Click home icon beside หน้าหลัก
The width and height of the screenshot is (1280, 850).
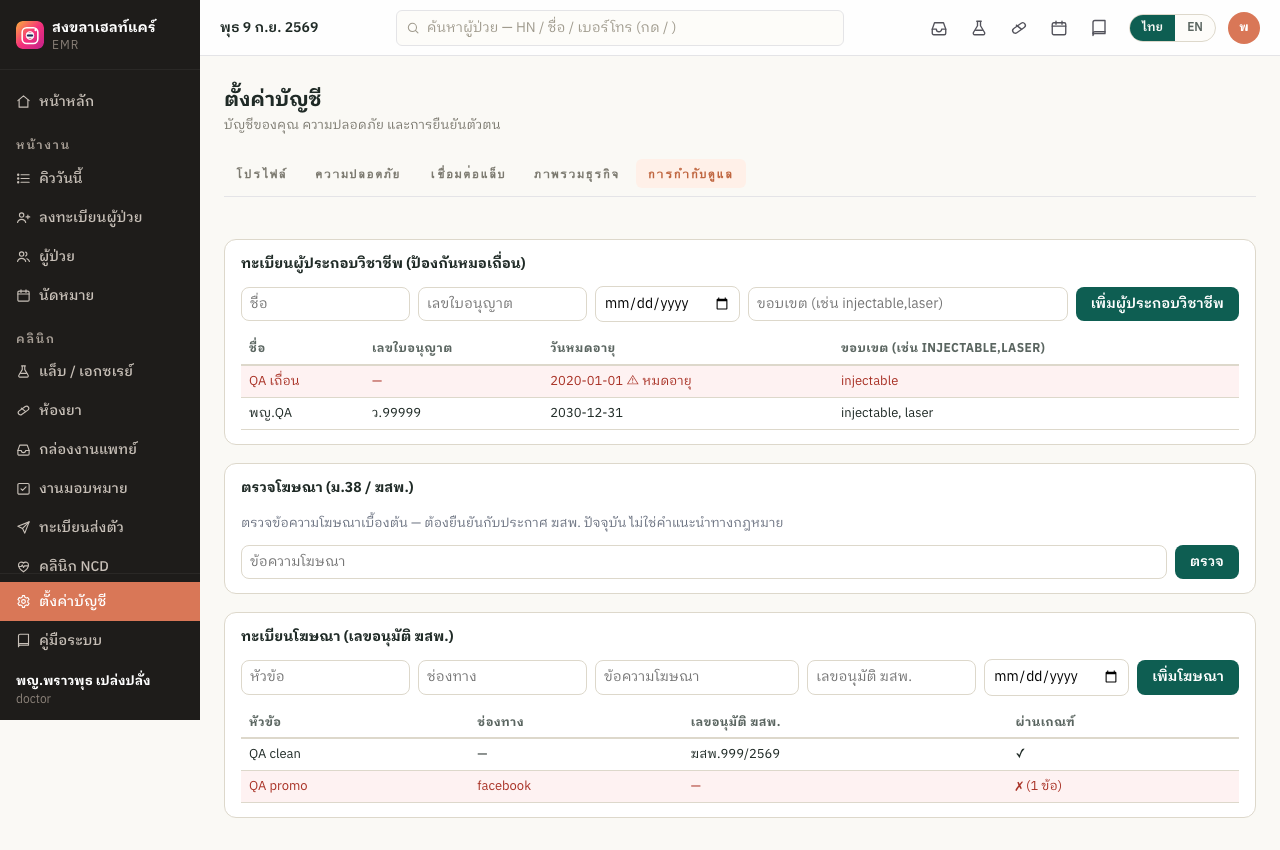tap(23, 101)
